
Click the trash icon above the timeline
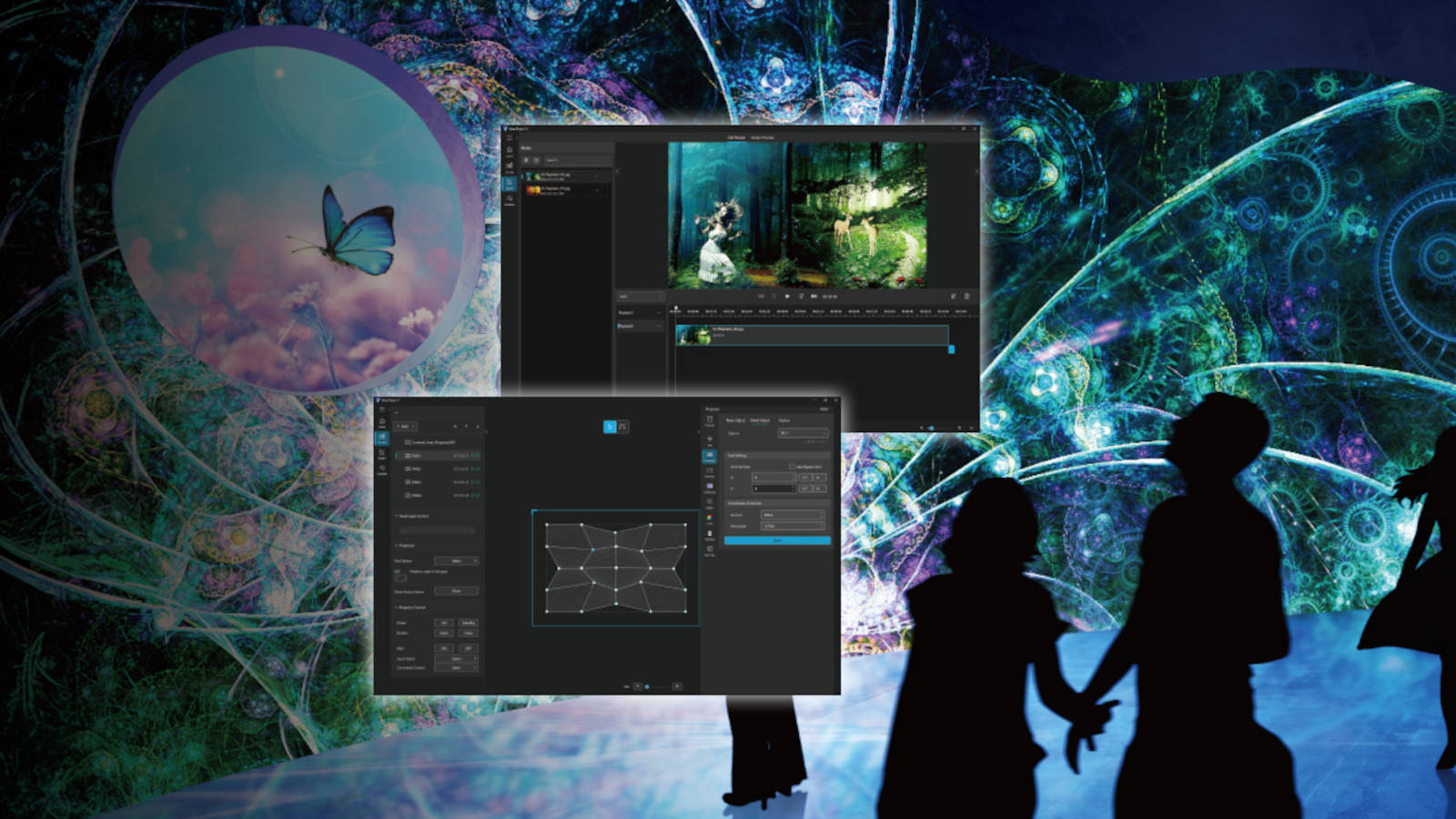click(966, 296)
